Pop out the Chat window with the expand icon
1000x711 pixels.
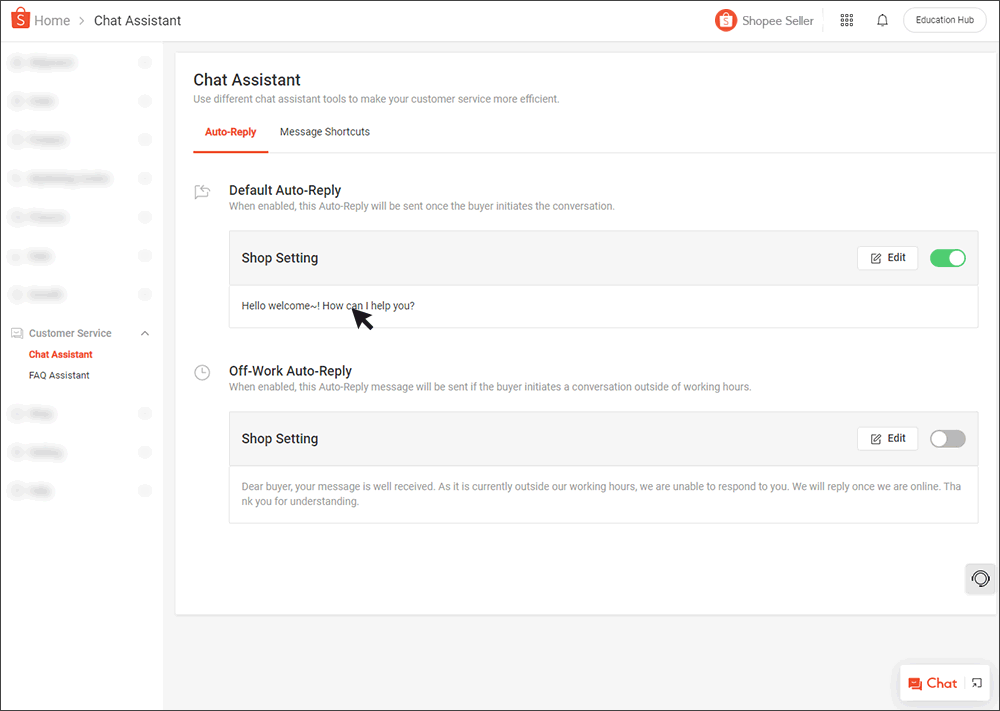click(978, 683)
